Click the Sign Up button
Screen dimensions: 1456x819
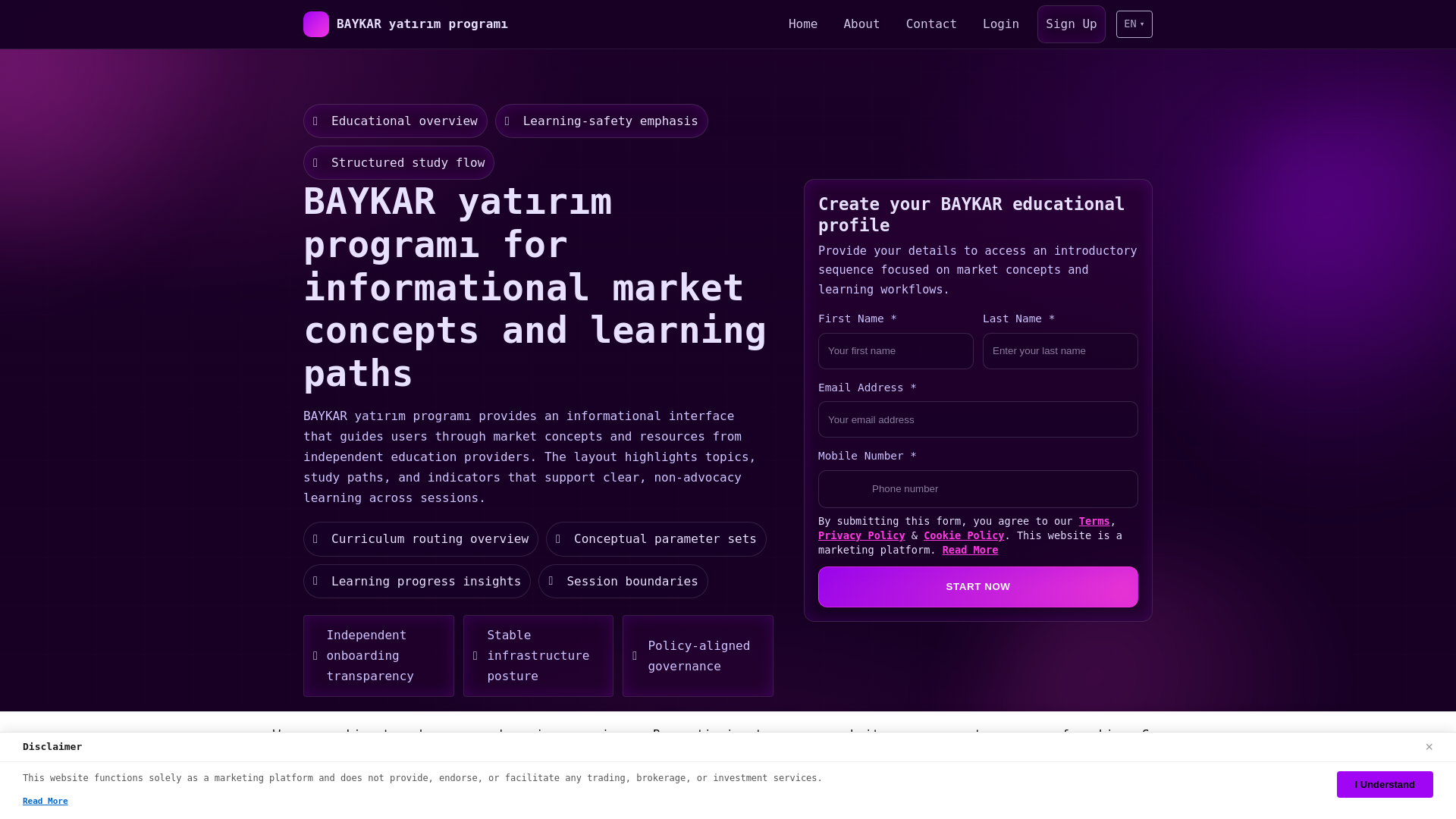tap(1072, 24)
